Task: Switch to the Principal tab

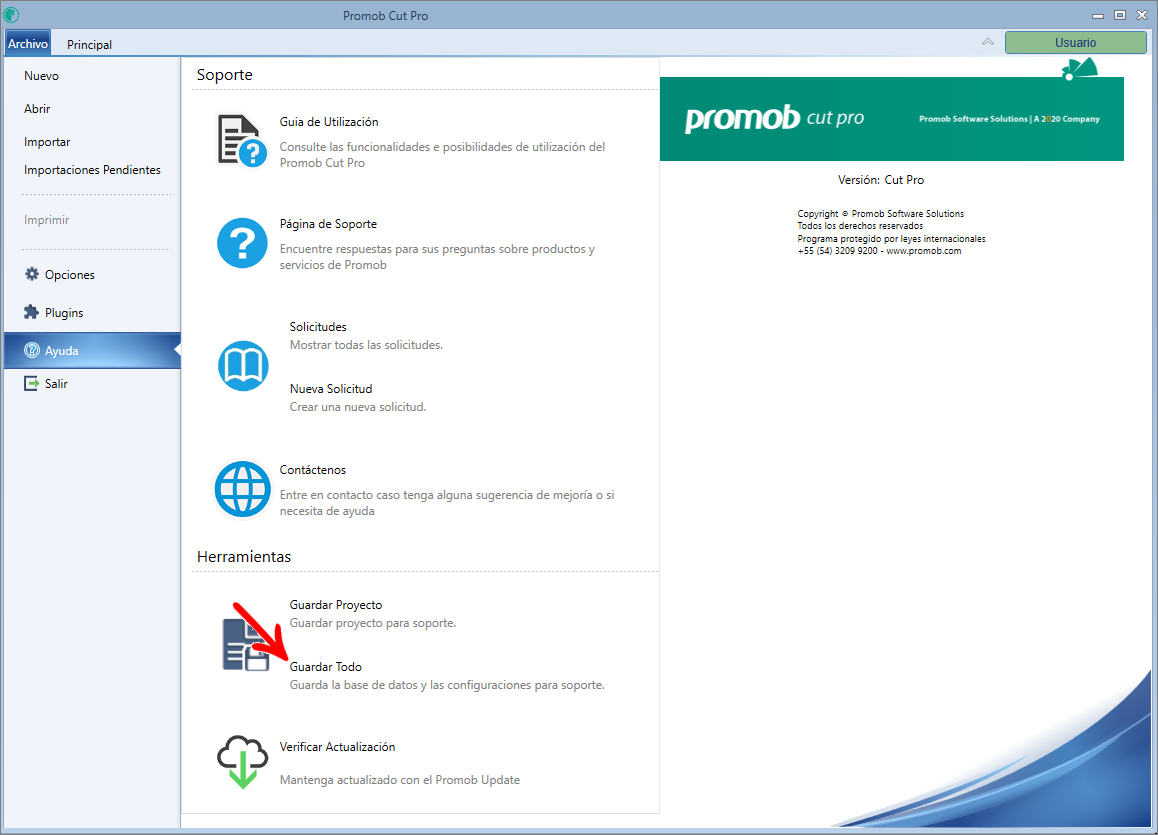Action: tap(89, 44)
